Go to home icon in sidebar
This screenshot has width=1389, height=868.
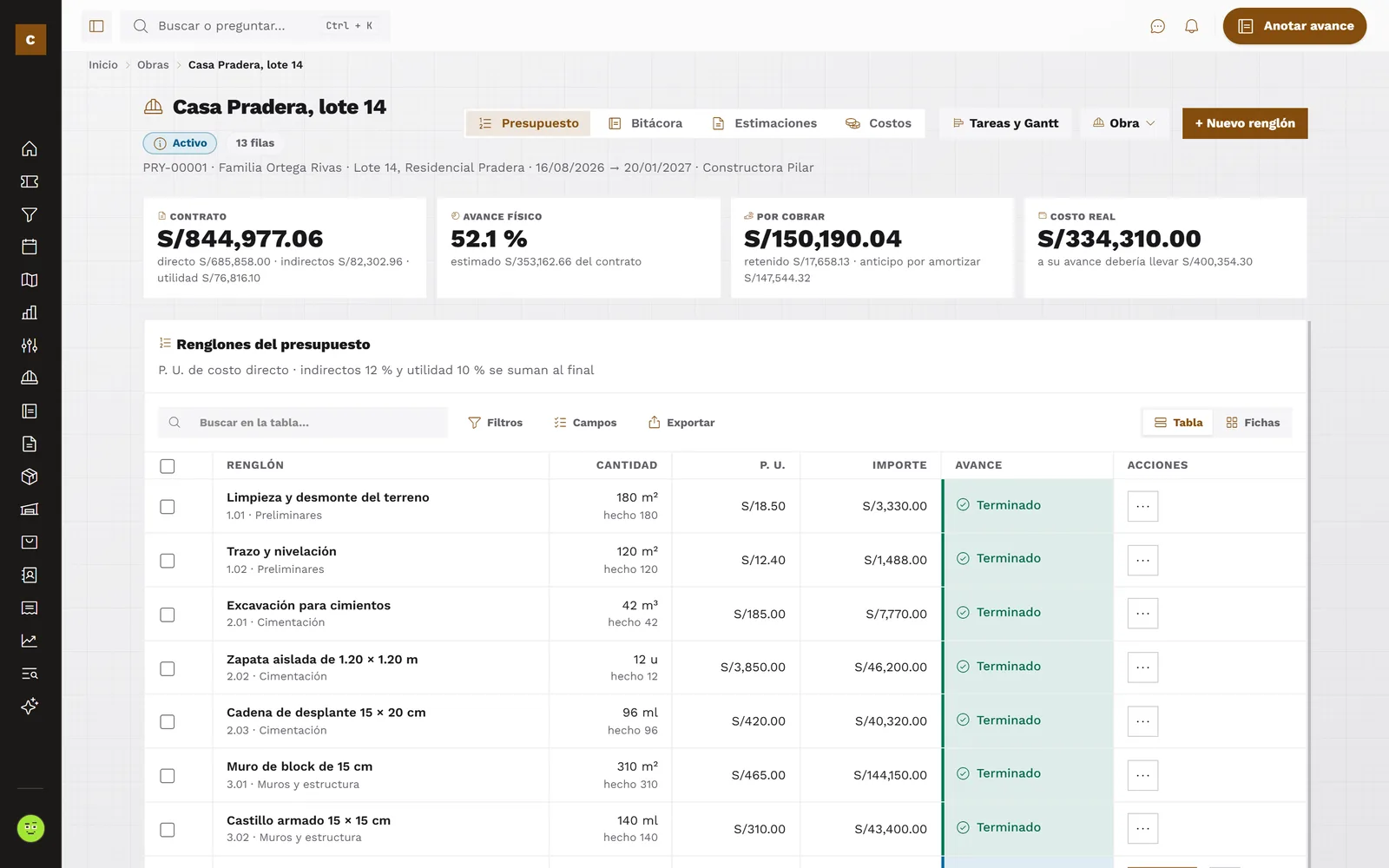(x=30, y=148)
